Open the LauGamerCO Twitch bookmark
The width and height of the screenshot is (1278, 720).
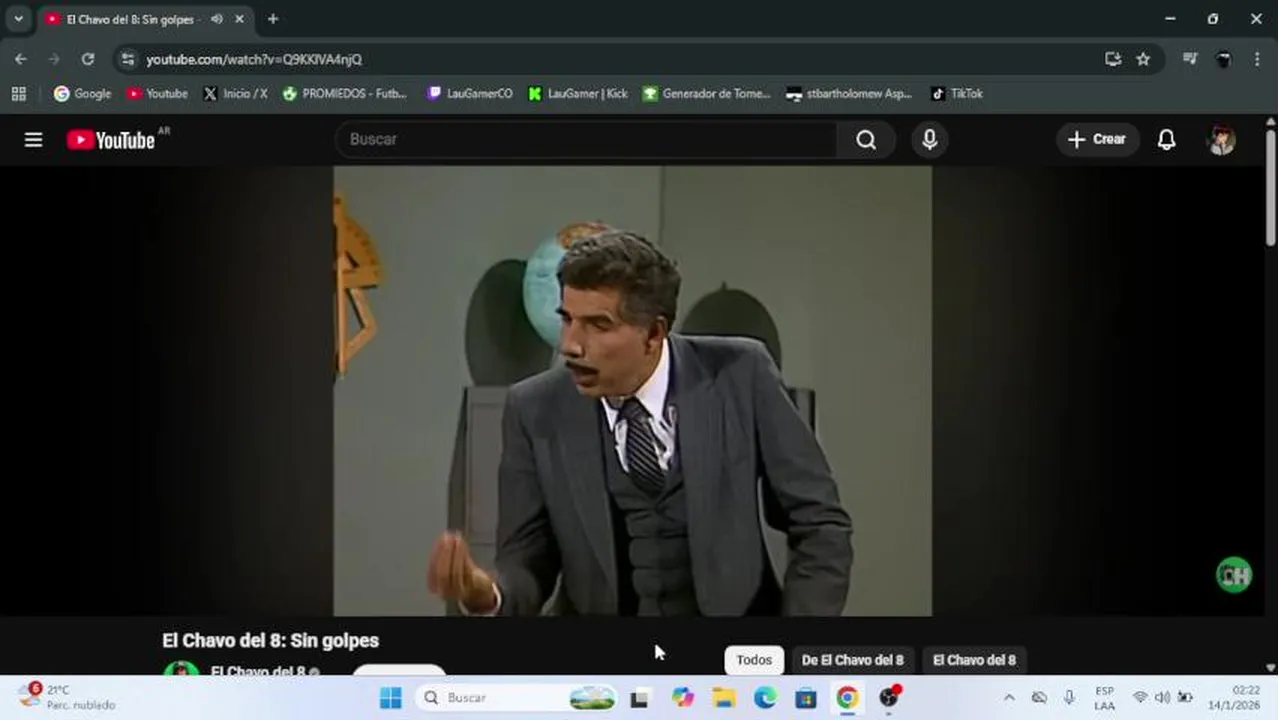[470, 93]
